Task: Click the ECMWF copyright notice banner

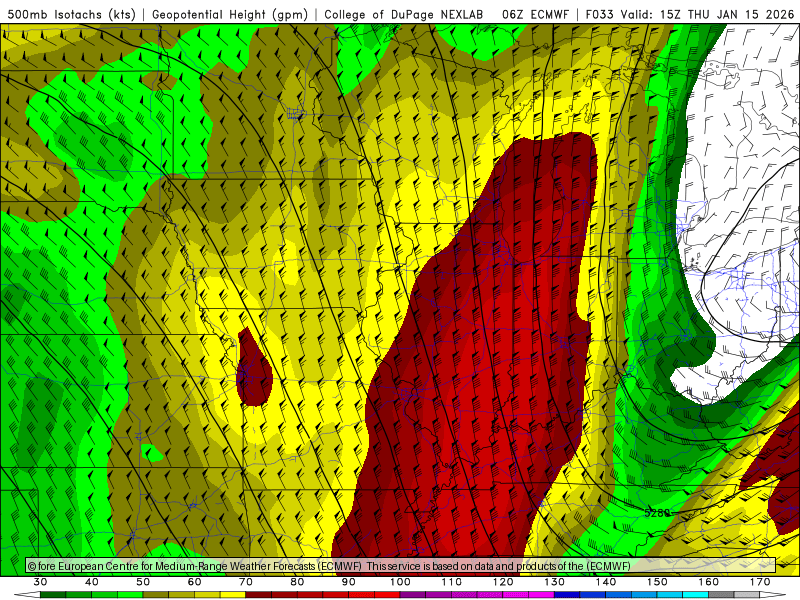Action: coord(401,566)
